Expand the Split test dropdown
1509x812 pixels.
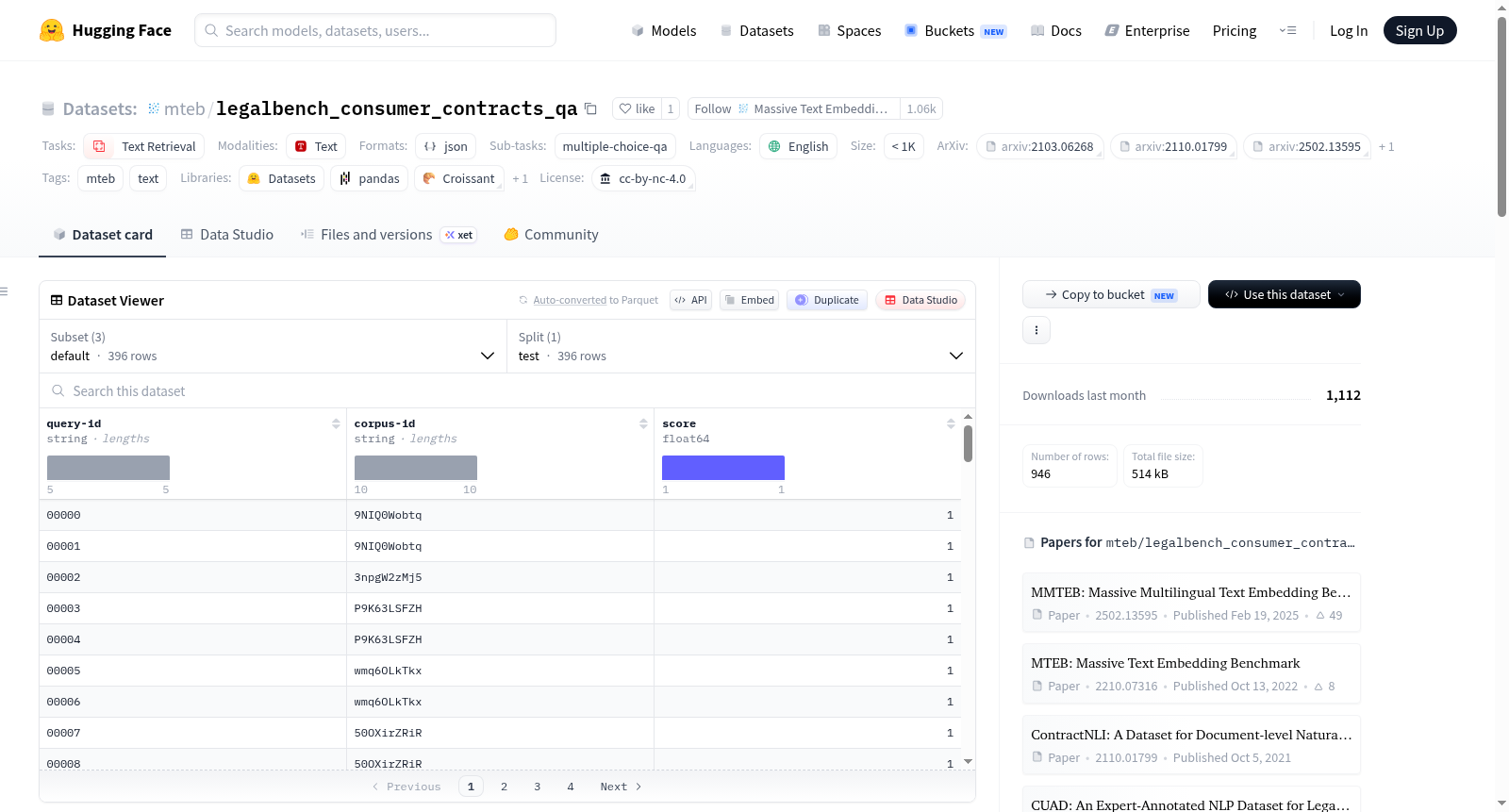pos(741,346)
